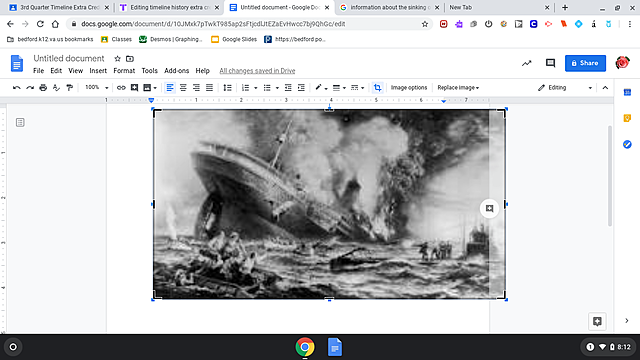Open the Replace image dropdown
The height and width of the screenshot is (360, 640).
(458, 87)
